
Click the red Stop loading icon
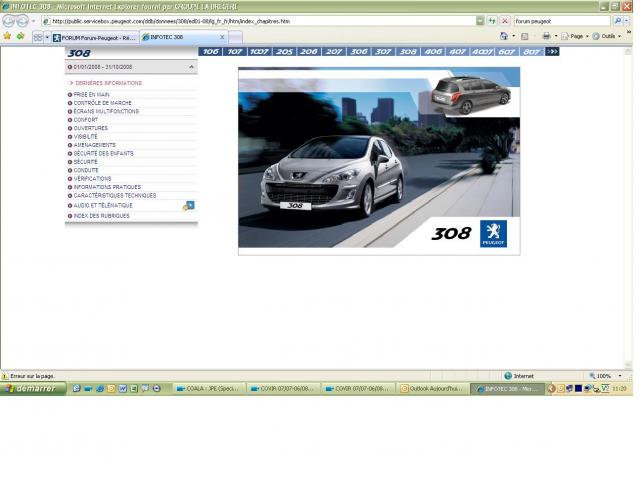coord(505,21)
